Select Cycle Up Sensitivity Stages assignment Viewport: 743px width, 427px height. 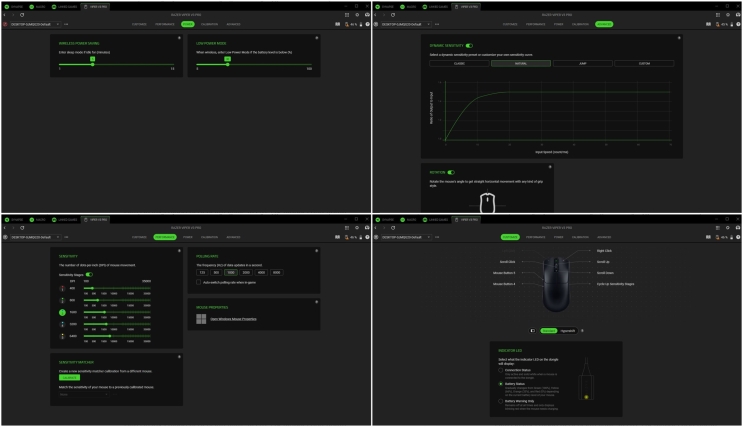pos(615,284)
